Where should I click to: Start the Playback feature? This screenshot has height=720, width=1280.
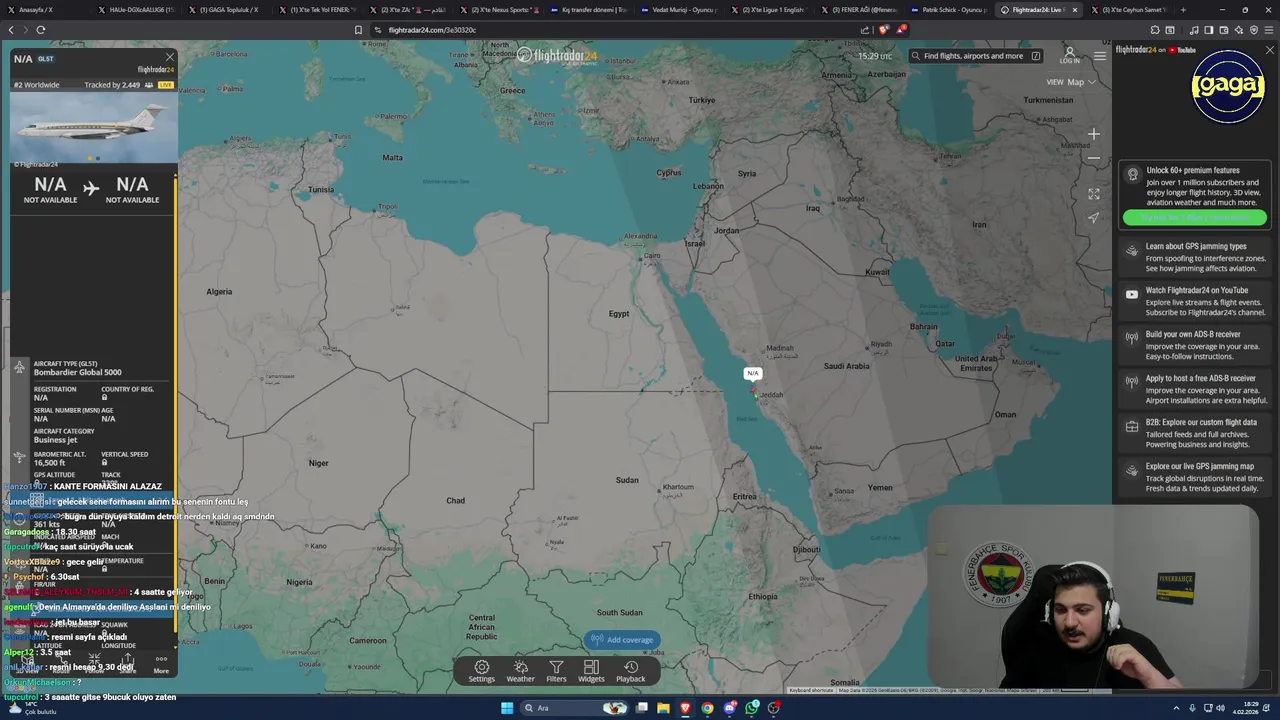pos(631,671)
